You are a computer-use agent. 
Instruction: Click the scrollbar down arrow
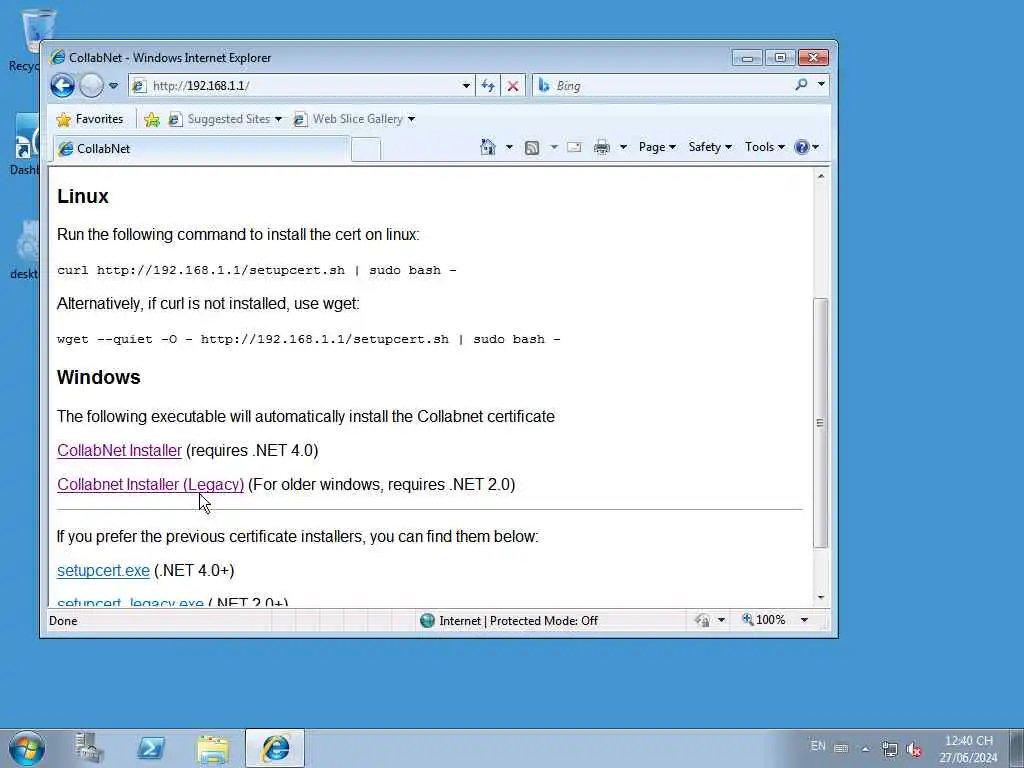pyautogui.click(x=821, y=598)
